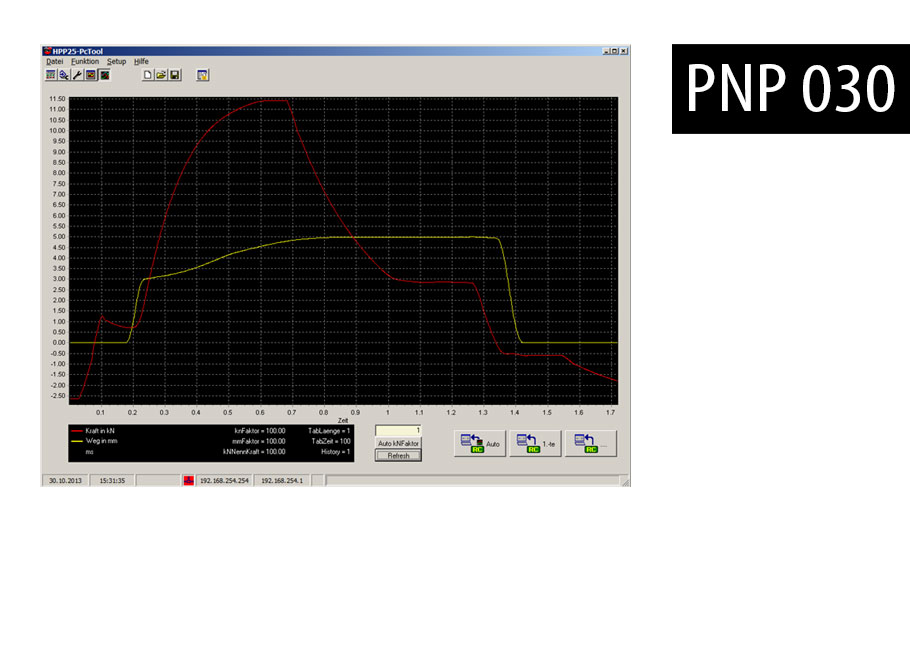The width and height of the screenshot is (910, 660).
Task: Click the RC 1.-te read button
Action: [x=535, y=443]
